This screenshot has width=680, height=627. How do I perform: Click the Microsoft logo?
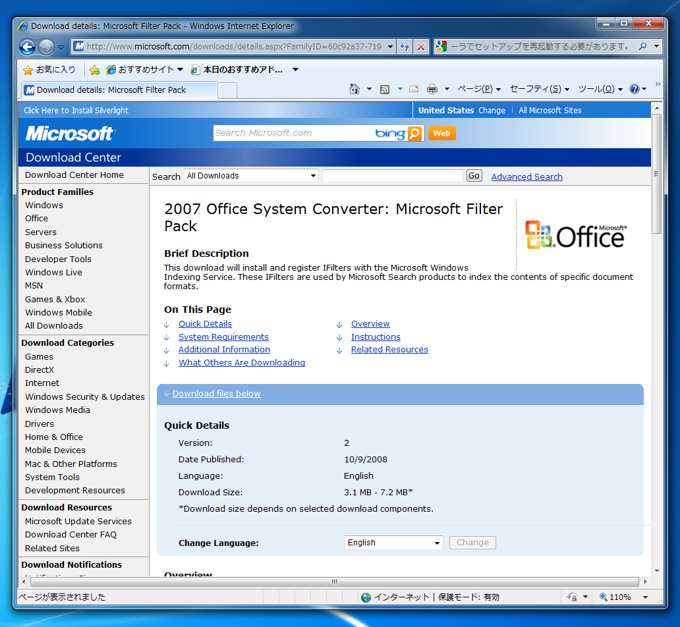[69, 134]
